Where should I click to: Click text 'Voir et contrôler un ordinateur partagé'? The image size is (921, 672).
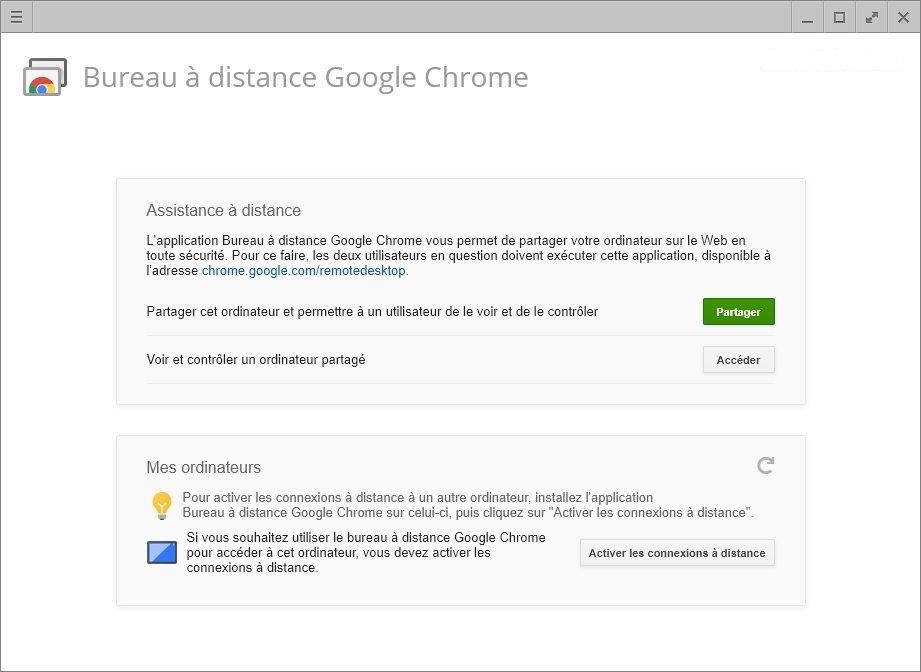point(256,359)
